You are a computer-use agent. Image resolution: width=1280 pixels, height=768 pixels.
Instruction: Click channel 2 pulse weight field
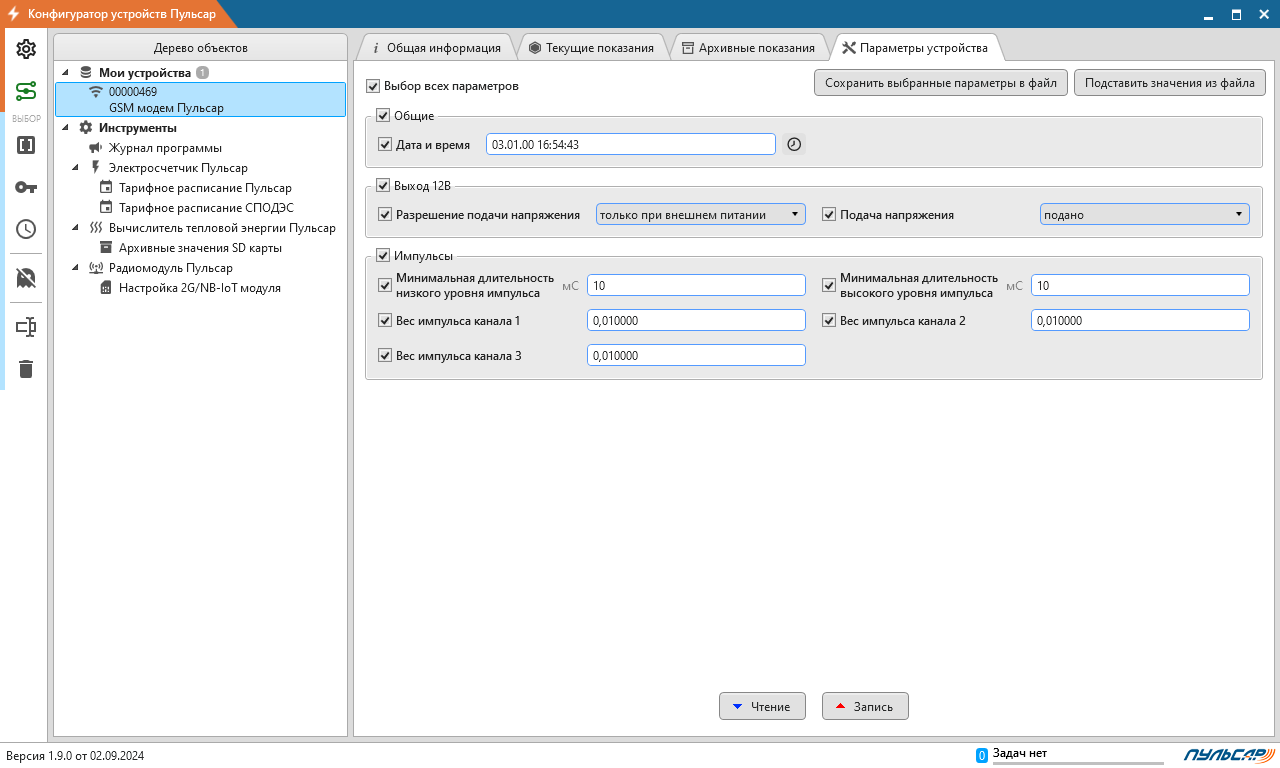point(1140,320)
